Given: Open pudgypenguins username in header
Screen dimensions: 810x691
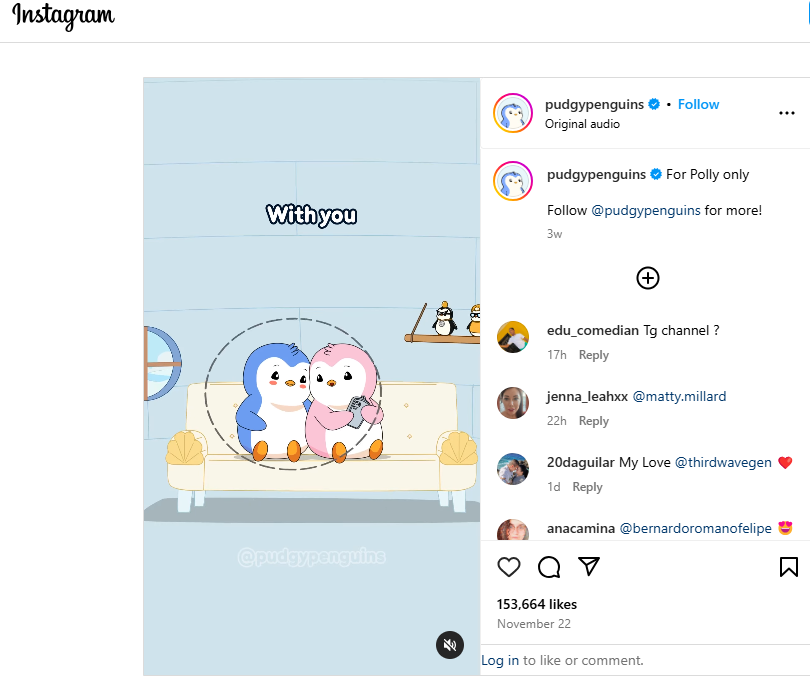Looking at the screenshot, I should pyautogui.click(x=595, y=105).
